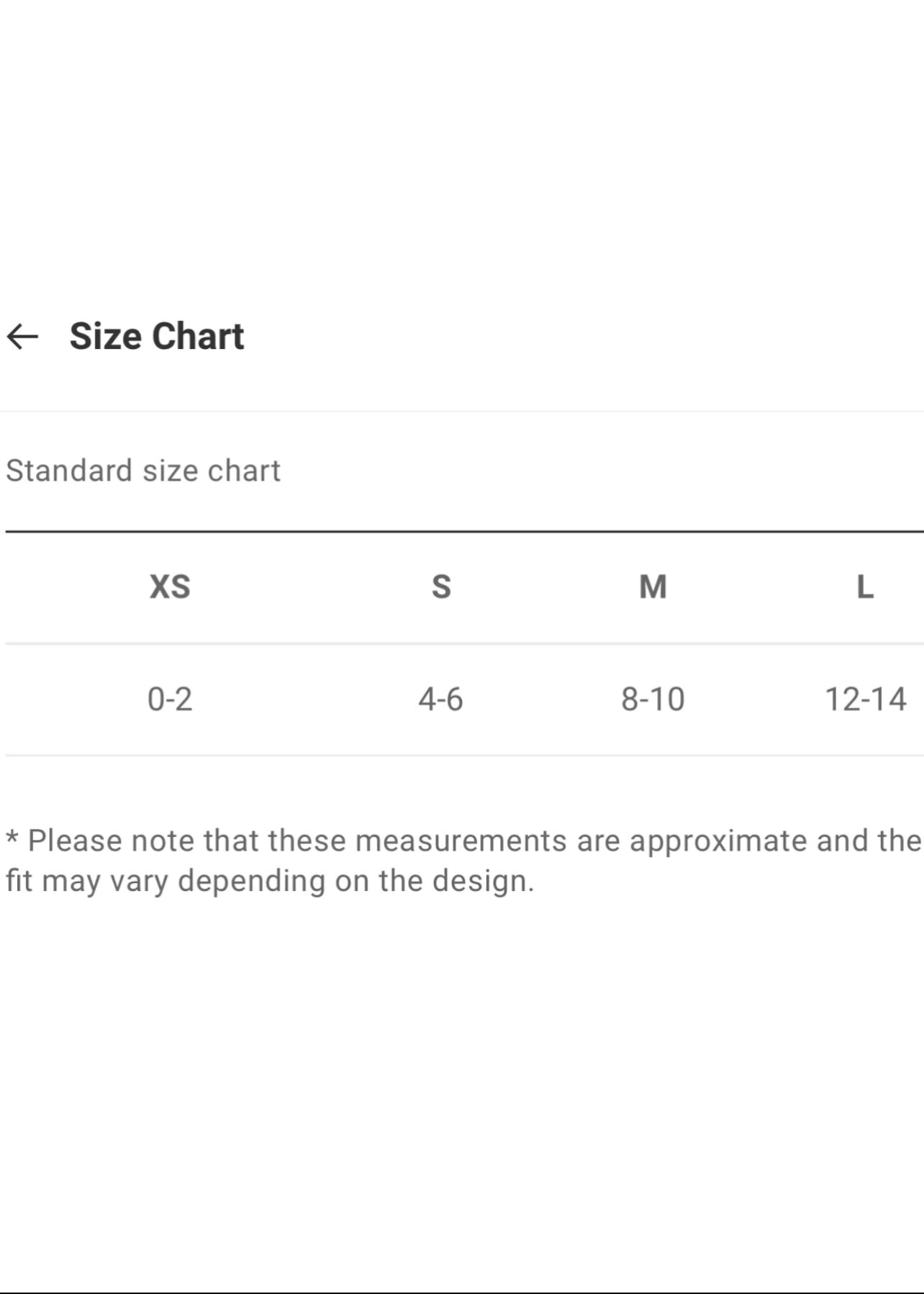Click the black line at screen bottom

click(x=462, y=1292)
